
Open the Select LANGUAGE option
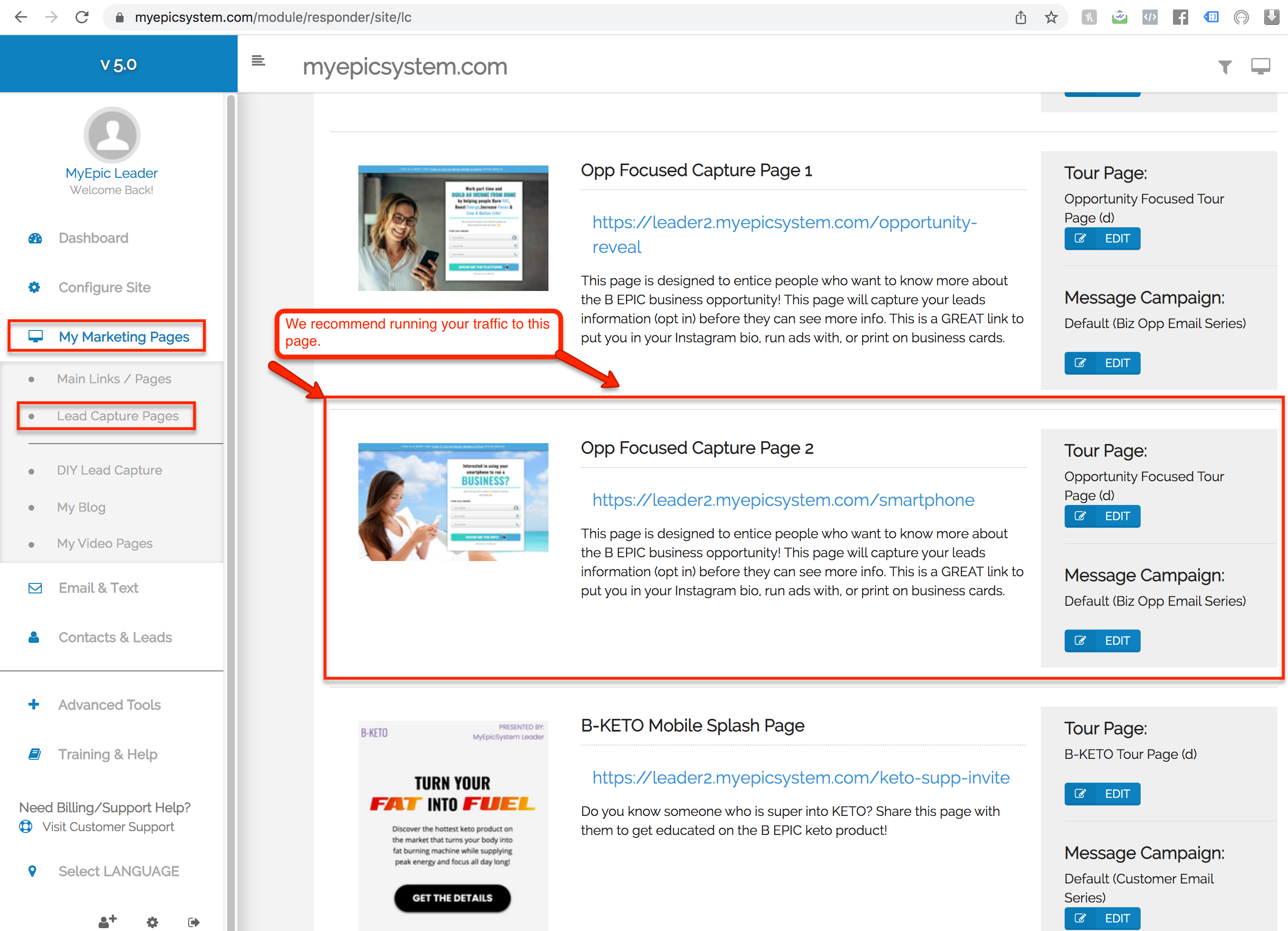[x=118, y=870]
